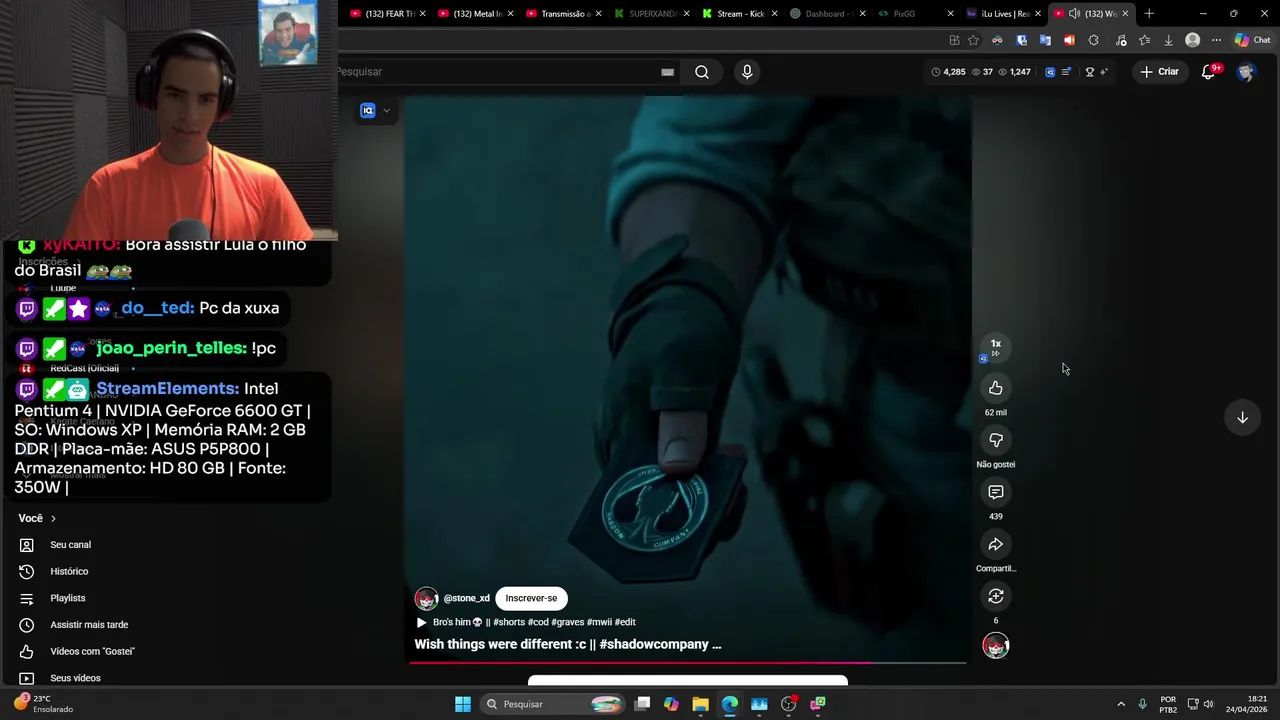Viewport: 1280px width, 720px height.
Task: Switch to the Dashboard tab
Action: coord(826,14)
